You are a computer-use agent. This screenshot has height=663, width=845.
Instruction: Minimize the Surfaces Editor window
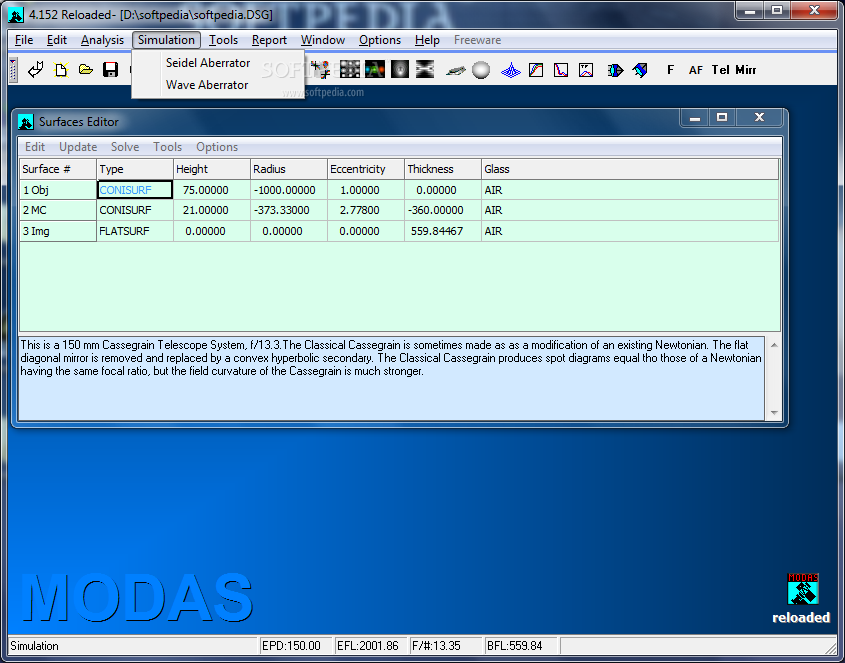coord(695,117)
